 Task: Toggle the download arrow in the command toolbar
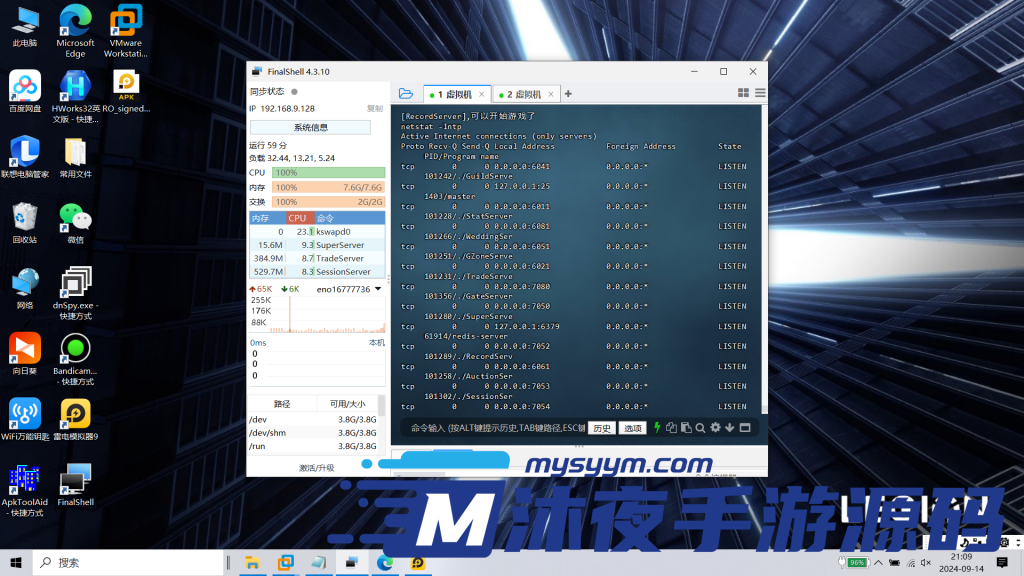coord(729,427)
